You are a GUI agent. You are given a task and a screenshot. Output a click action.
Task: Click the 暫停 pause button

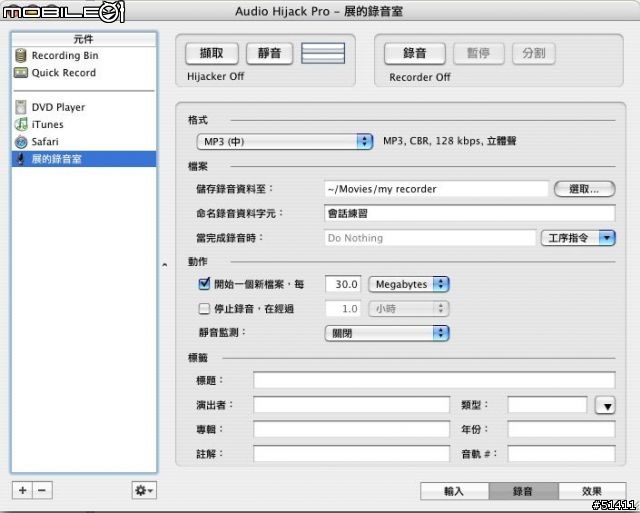coord(478,53)
